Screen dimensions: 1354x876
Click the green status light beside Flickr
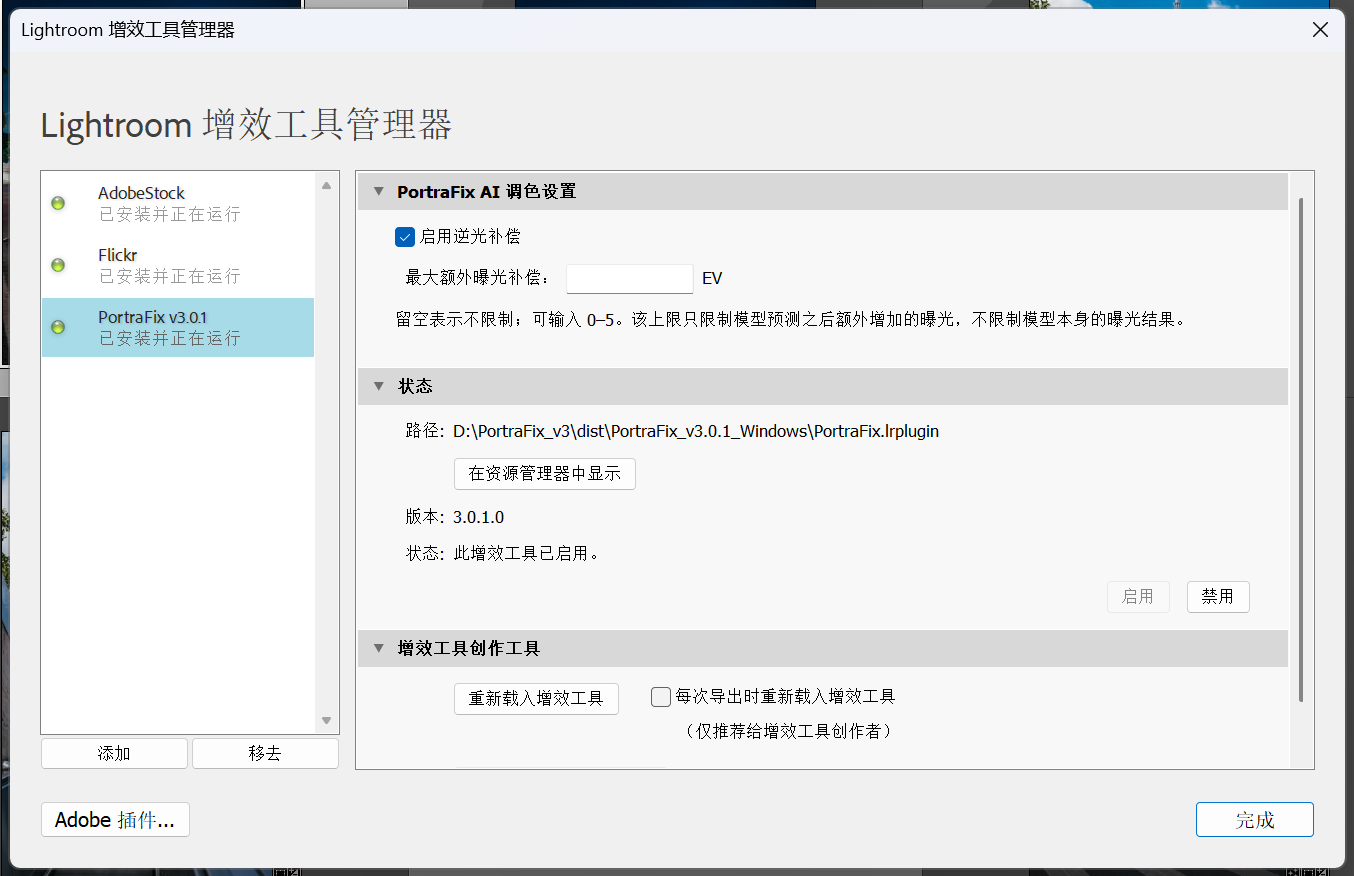click(58, 265)
